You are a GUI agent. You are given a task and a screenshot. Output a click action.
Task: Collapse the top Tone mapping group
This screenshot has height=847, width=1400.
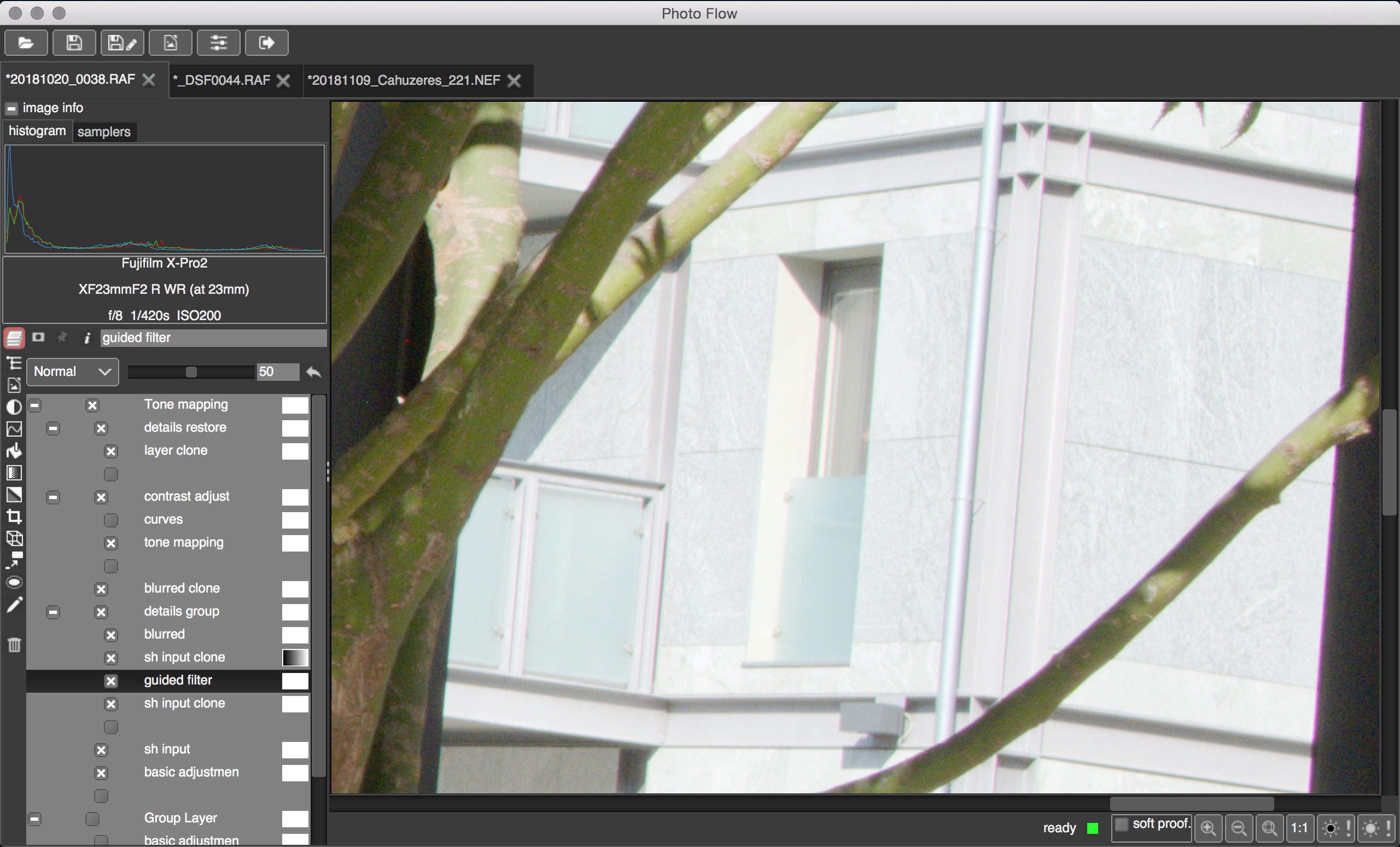[x=34, y=405]
